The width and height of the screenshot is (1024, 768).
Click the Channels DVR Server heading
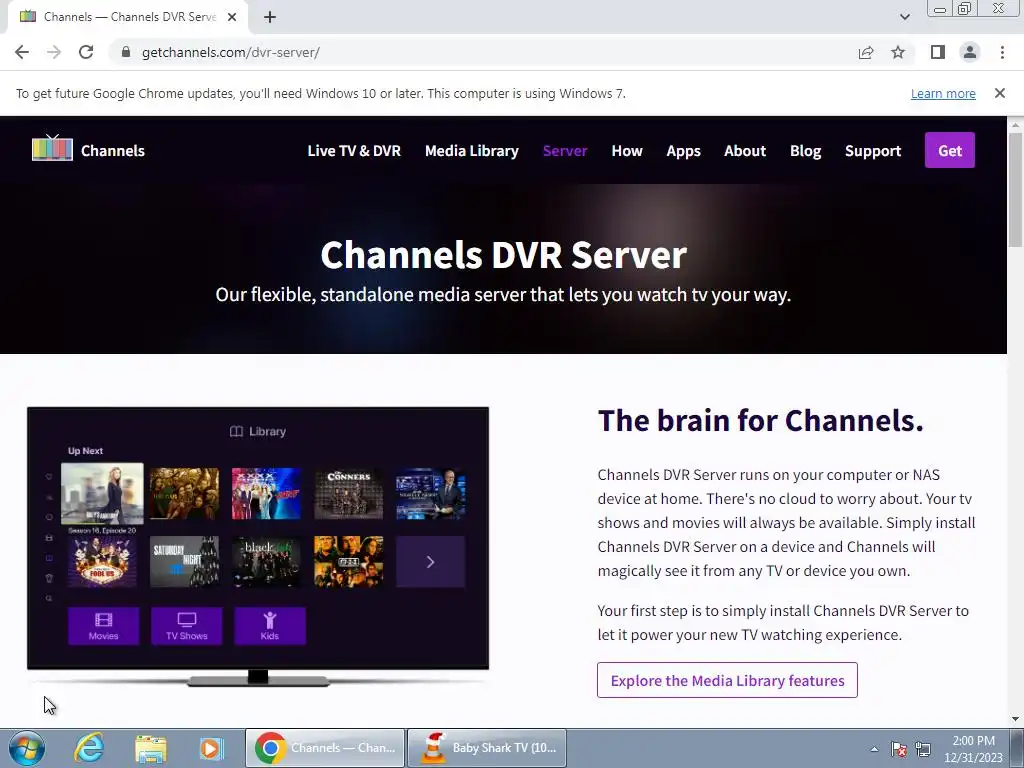pyautogui.click(x=504, y=255)
